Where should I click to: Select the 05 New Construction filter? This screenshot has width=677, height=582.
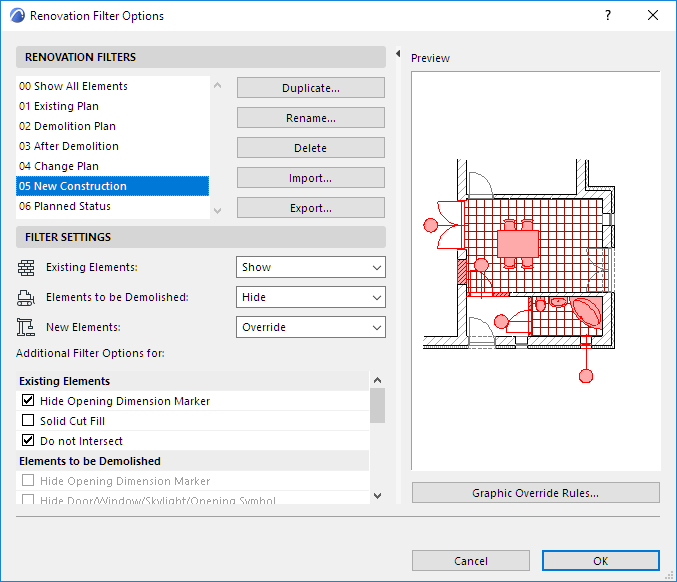pos(113,186)
